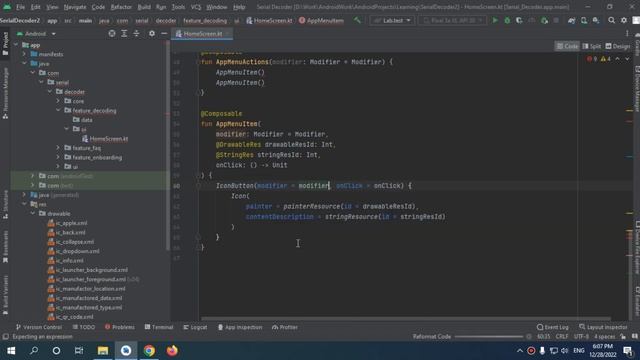Open the File menu
The width and height of the screenshot is (640, 360).
pos(20,7)
